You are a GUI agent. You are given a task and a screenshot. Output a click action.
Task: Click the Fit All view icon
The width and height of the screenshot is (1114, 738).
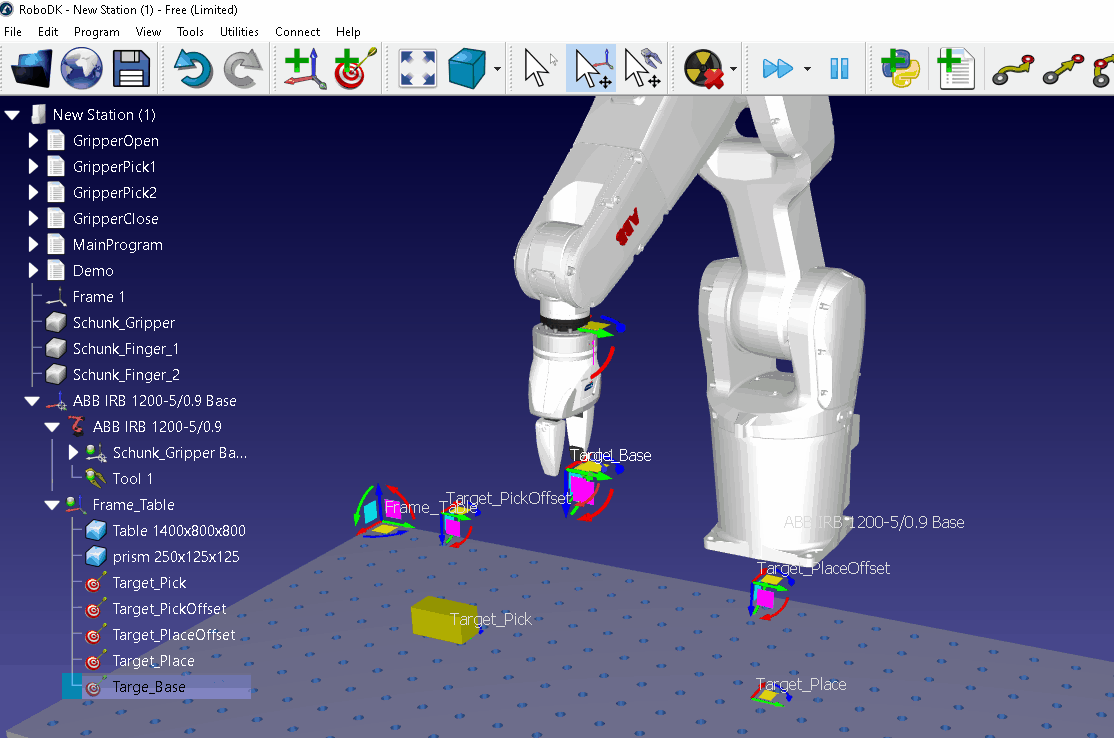418,68
